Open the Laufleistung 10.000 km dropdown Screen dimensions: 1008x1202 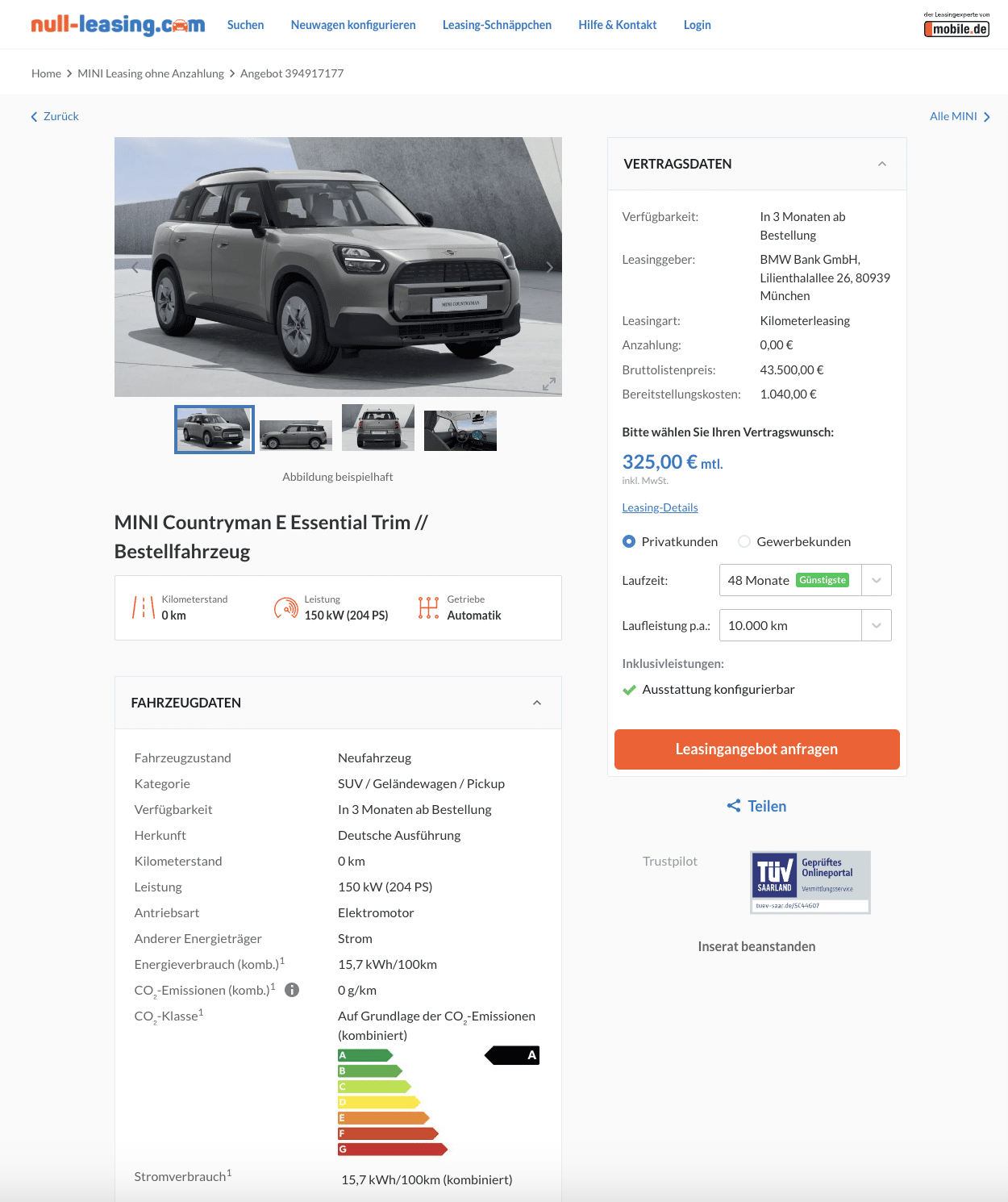pos(805,625)
